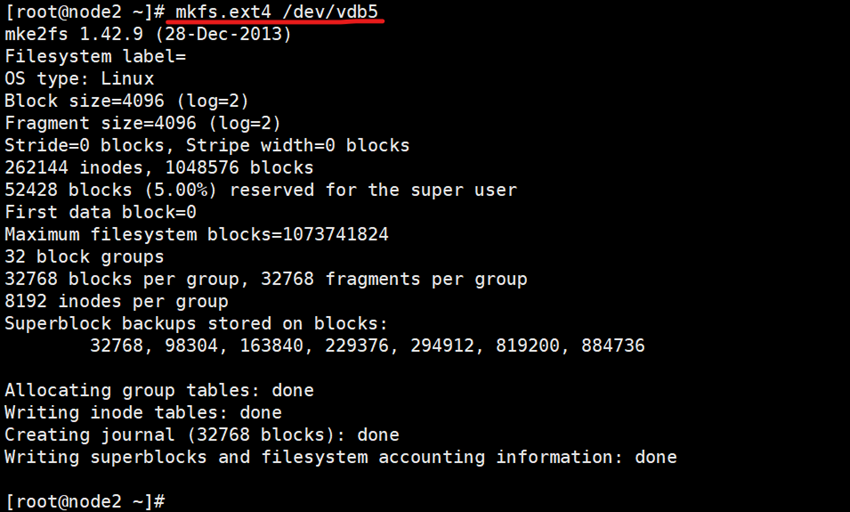
Task: Click the 32 block groups line
Action: [84, 257]
